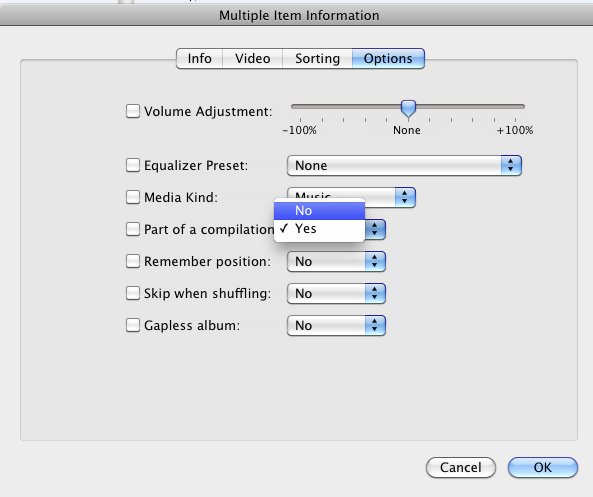
Task: Check the Skip when shuffling box
Action: (133, 293)
